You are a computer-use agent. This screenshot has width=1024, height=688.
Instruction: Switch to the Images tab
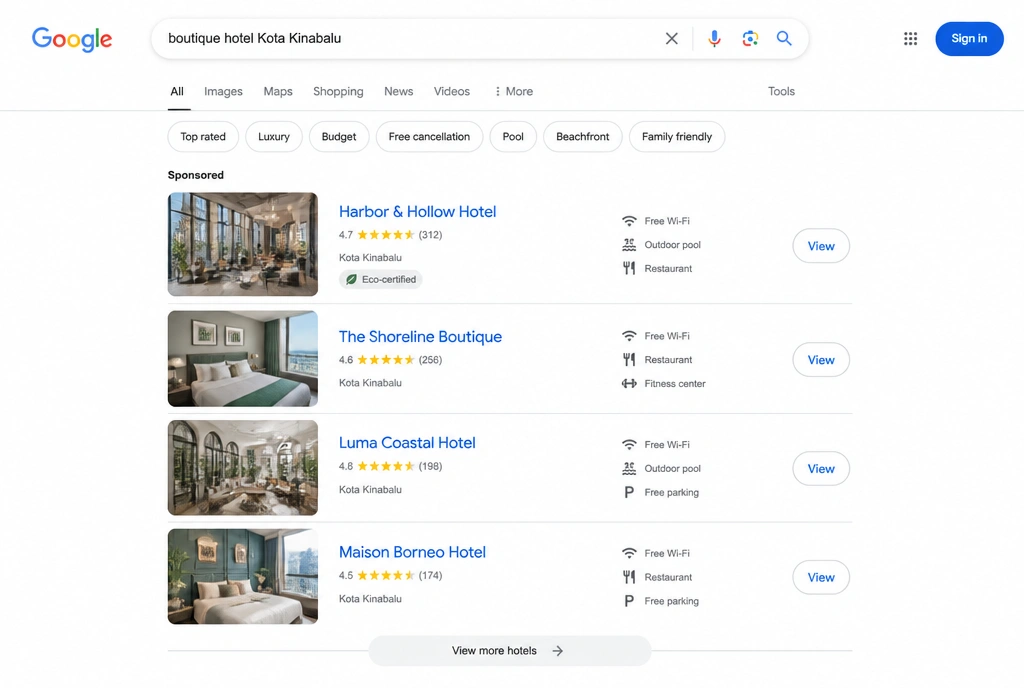[x=223, y=91]
